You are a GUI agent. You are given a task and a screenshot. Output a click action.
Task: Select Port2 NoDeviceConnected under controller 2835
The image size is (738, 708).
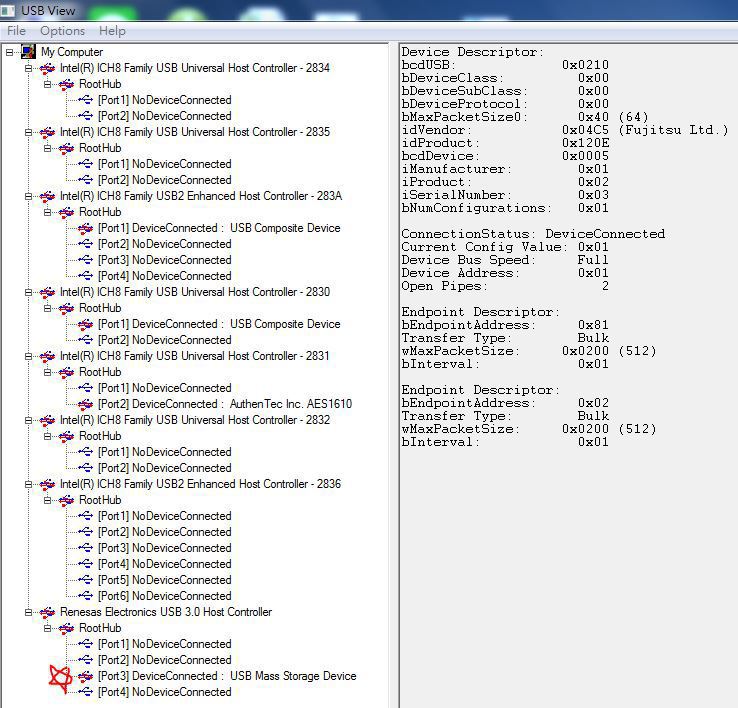coord(165,180)
